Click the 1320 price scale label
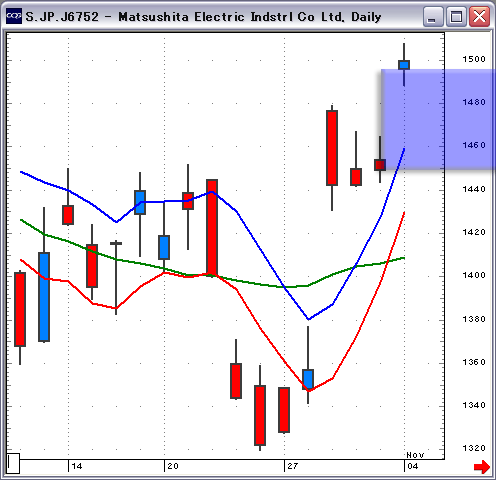Image resolution: width=496 pixels, height=480 pixels. pyautogui.click(x=474, y=448)
